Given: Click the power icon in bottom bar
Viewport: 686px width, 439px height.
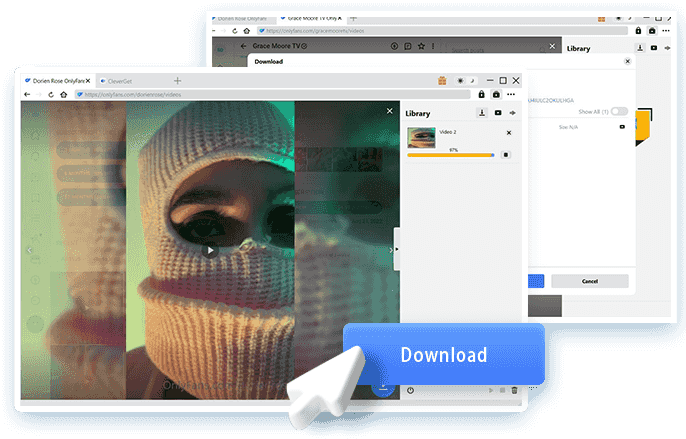Looking at the screenshot, I should click(x=410, y=390).
